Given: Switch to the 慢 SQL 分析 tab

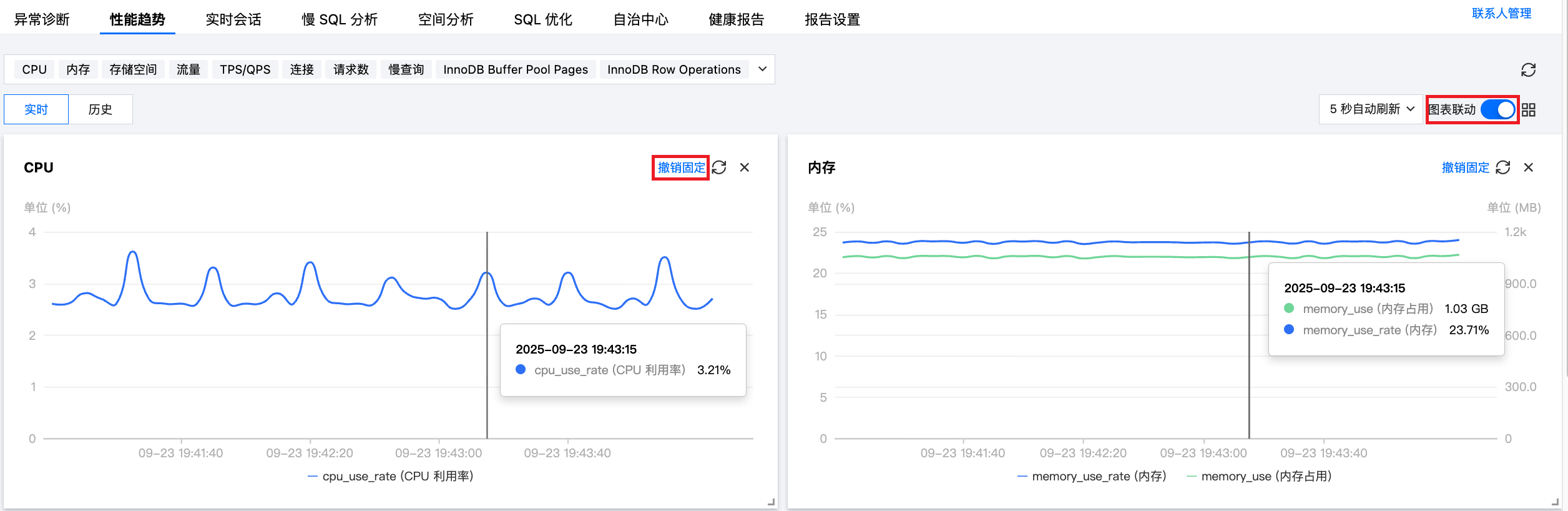Looking at the screenshot, I should 340,19.
